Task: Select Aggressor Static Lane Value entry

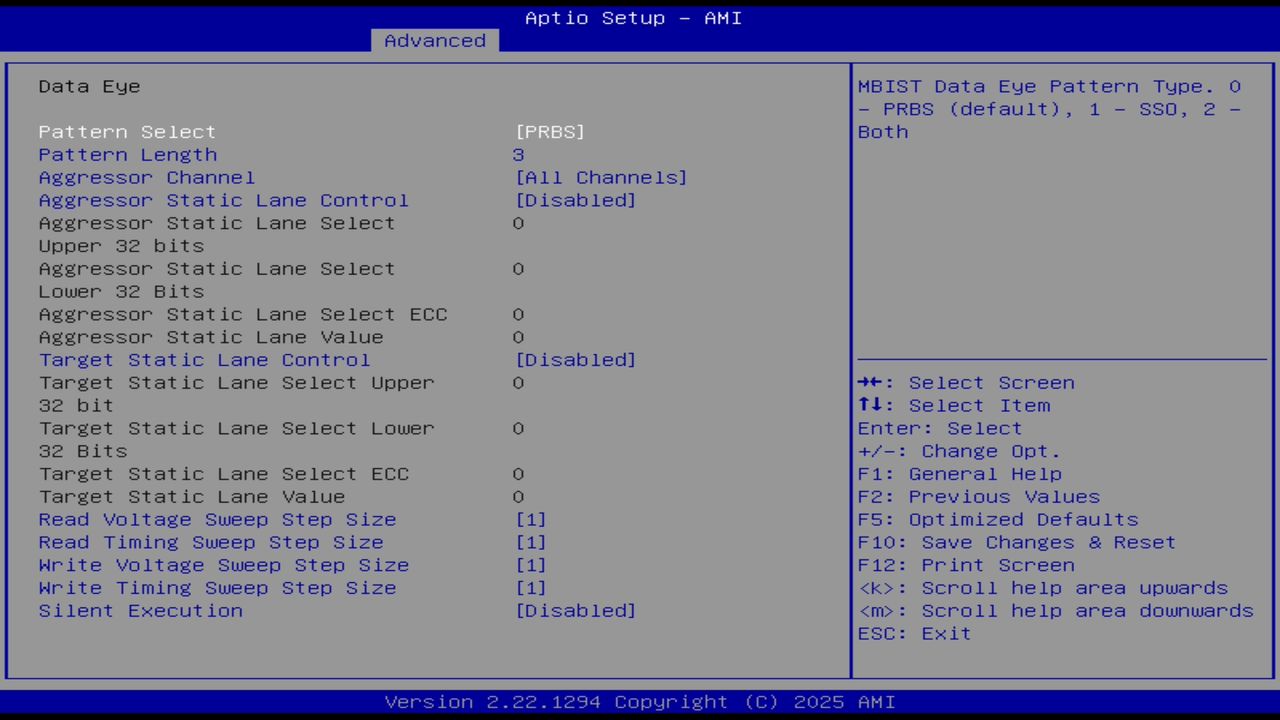Action: tap(210, 336)
